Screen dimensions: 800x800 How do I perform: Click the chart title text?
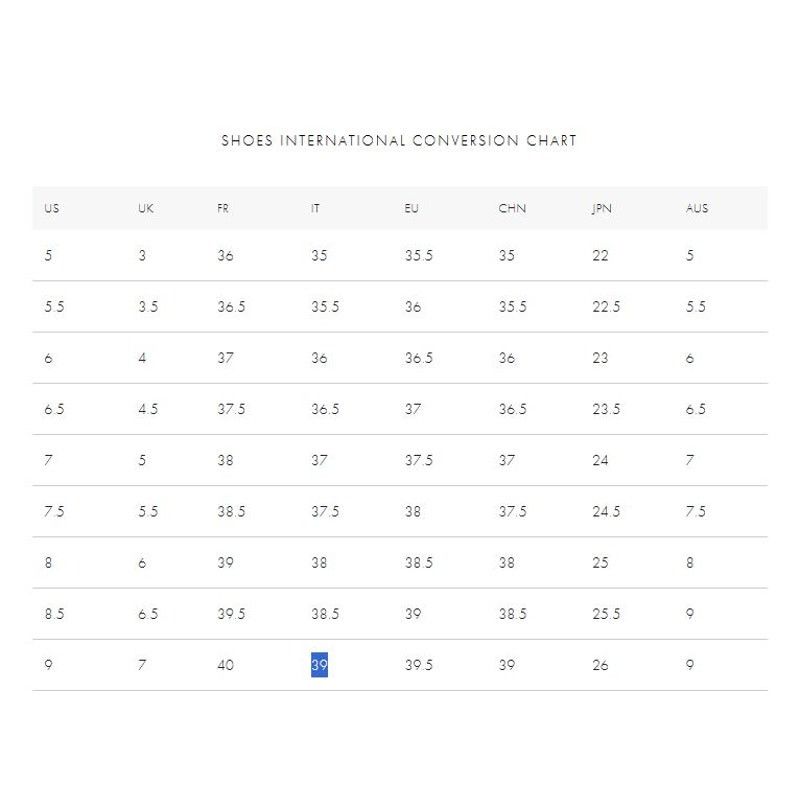pyautogui.click(x=399, y=140)
